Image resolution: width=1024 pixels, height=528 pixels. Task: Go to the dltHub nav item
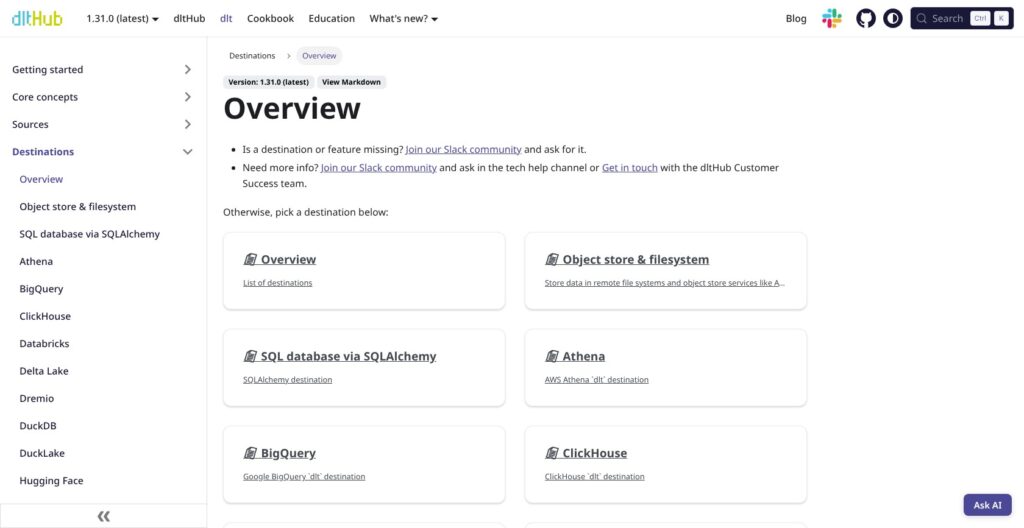189,18
